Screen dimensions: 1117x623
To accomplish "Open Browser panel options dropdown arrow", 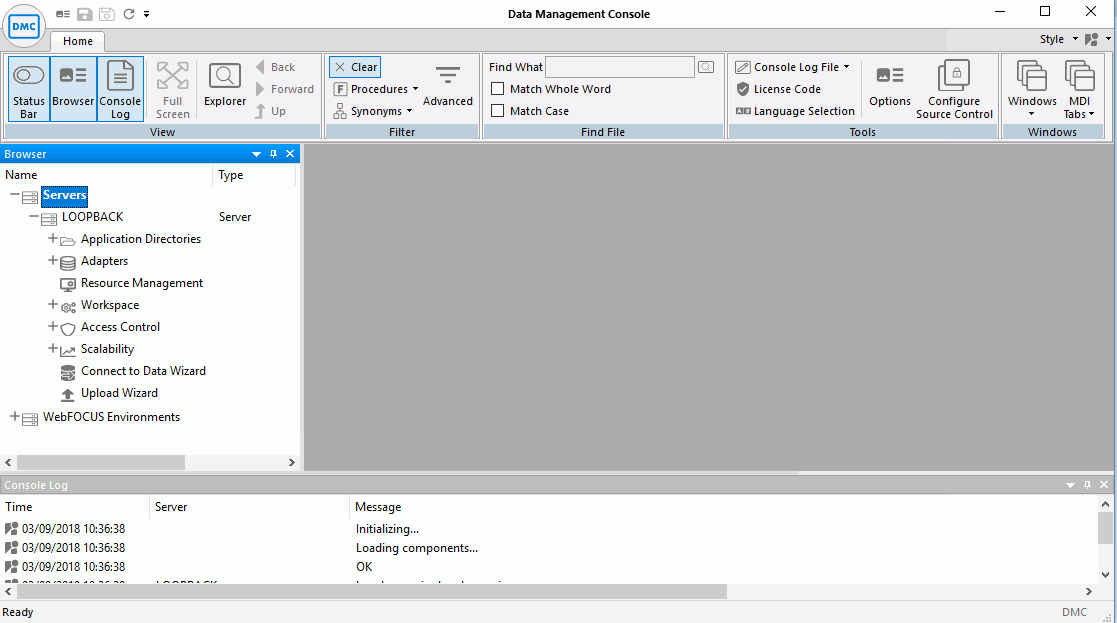I will coord(256,154).
